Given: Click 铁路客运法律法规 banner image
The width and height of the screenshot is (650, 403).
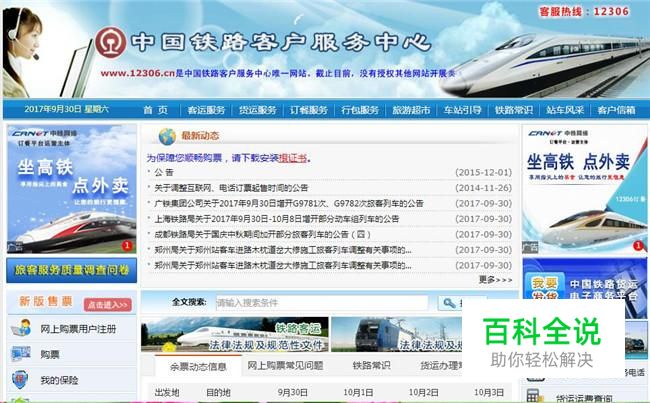Looking at the screenshot, I should [235, 334].
